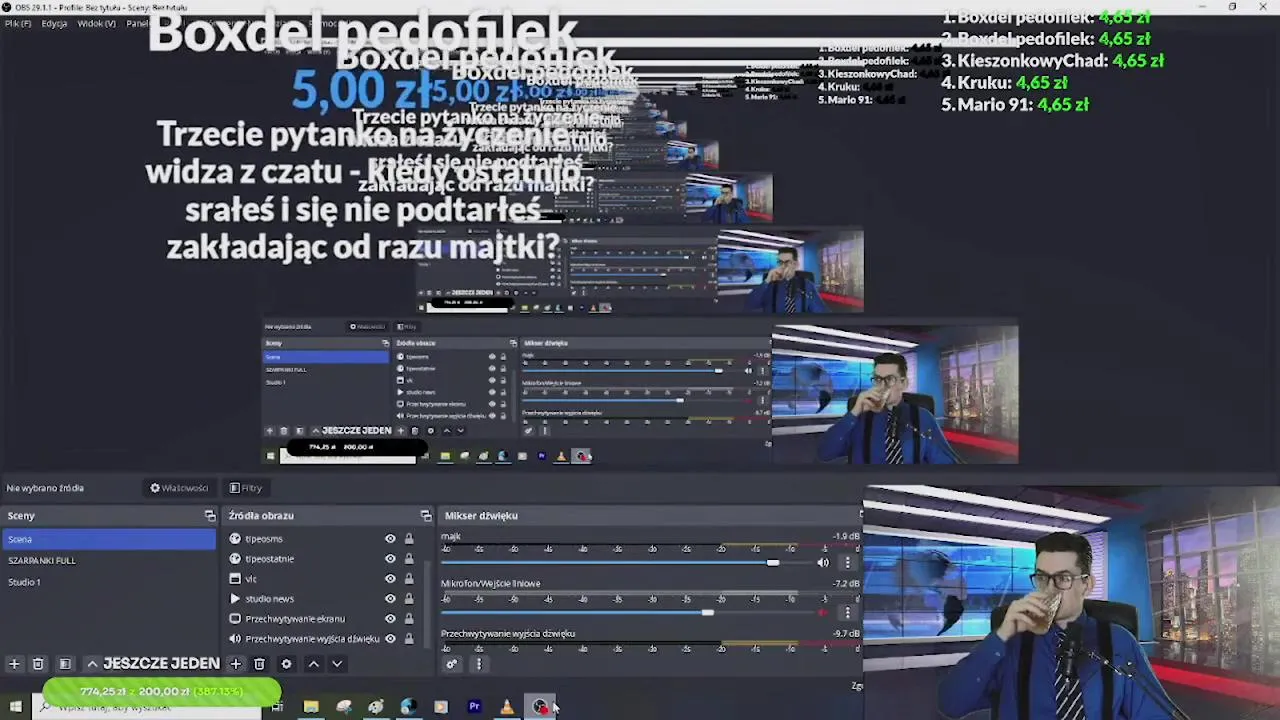Pop out the Źródła obrazu dock panel
Screen dimensions: 1280x720
426,516
